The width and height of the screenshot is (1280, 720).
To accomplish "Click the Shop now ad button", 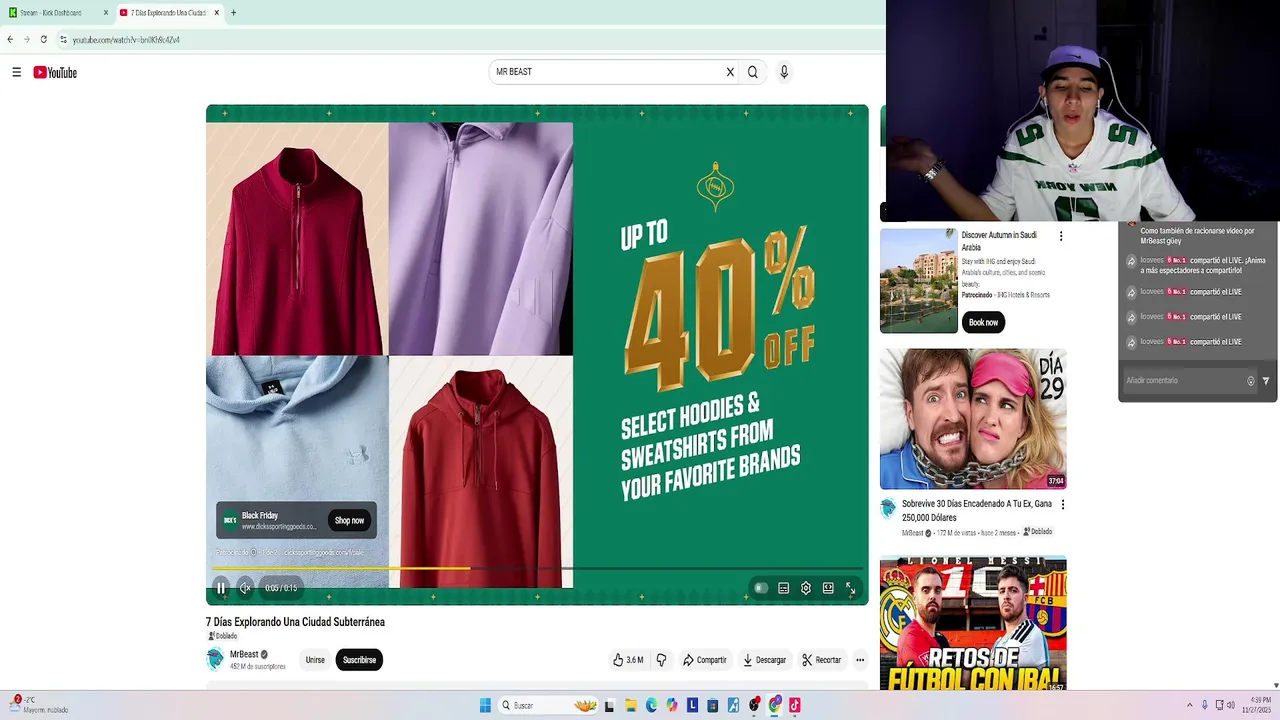I will (349, 520).
